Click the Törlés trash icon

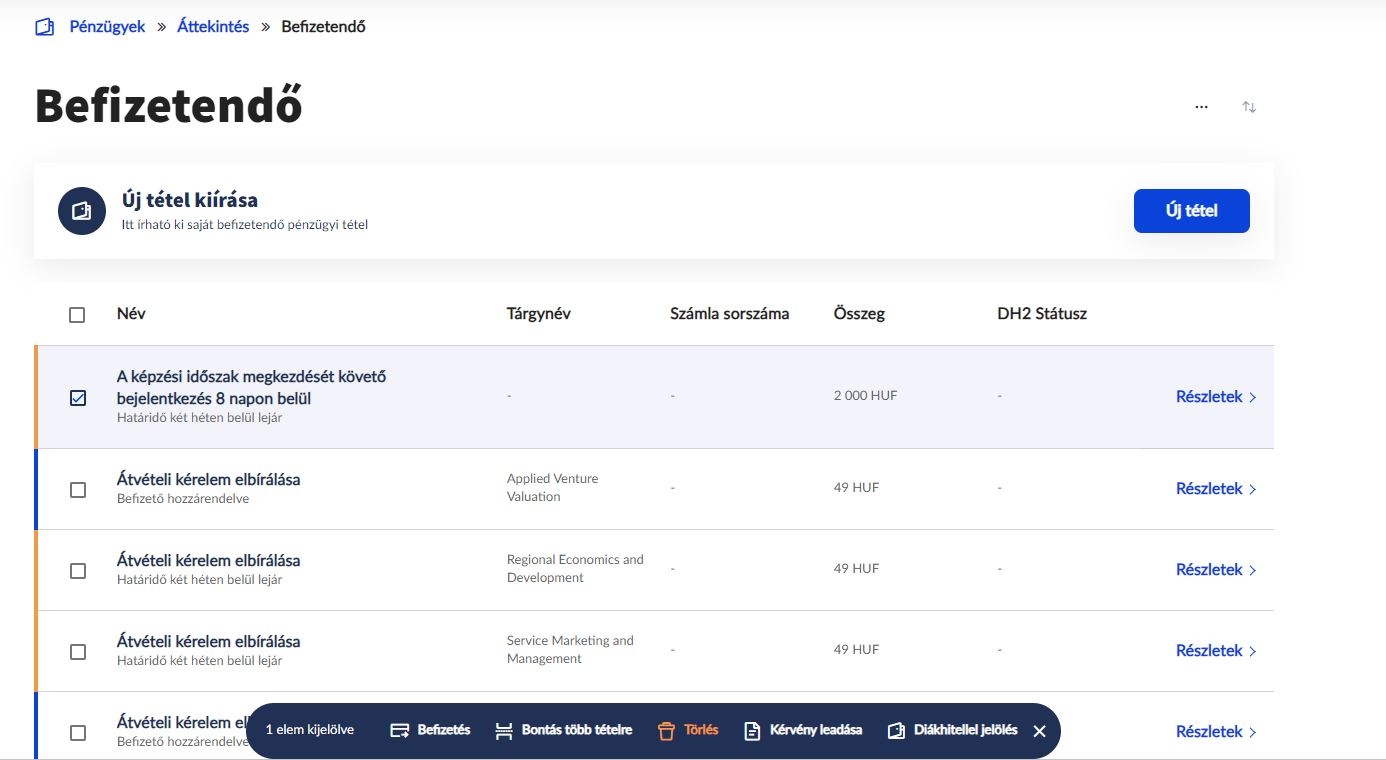point(666,731)
